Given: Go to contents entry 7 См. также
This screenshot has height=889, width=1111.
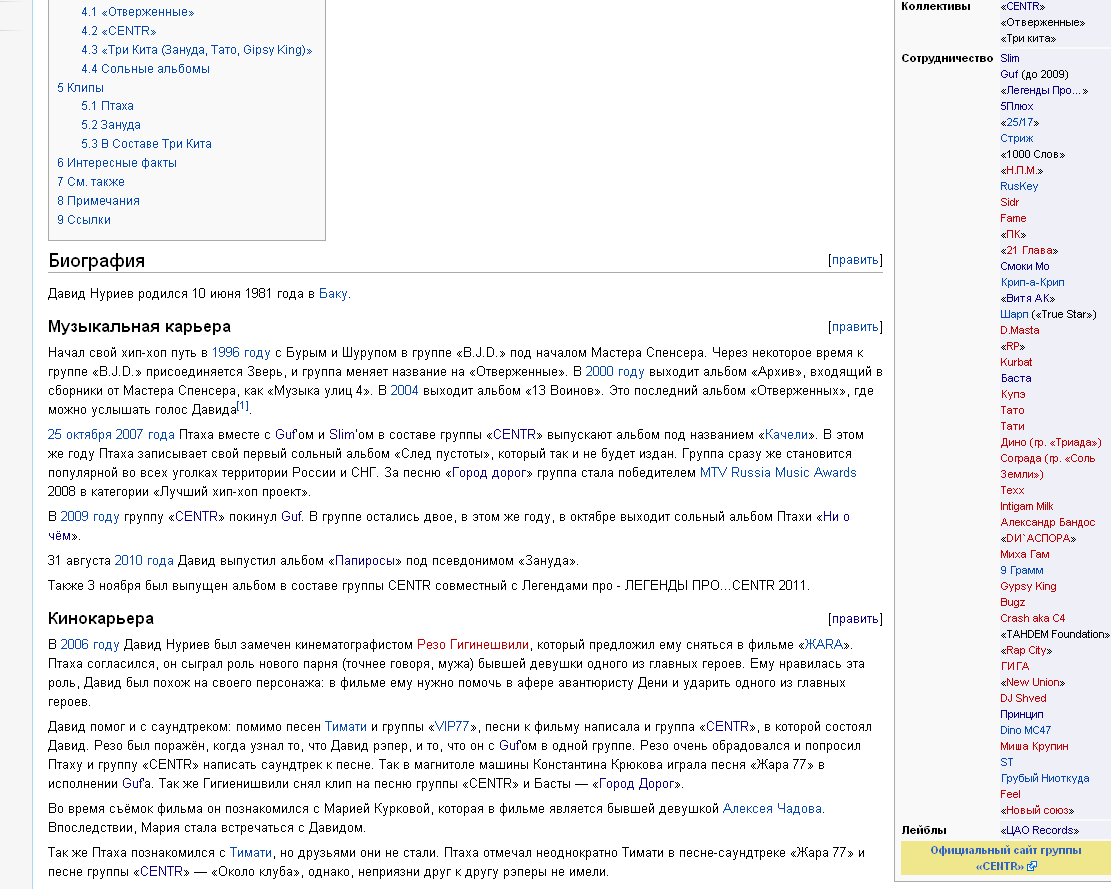Looking at the screenshot, I should [x=91, y=182].
